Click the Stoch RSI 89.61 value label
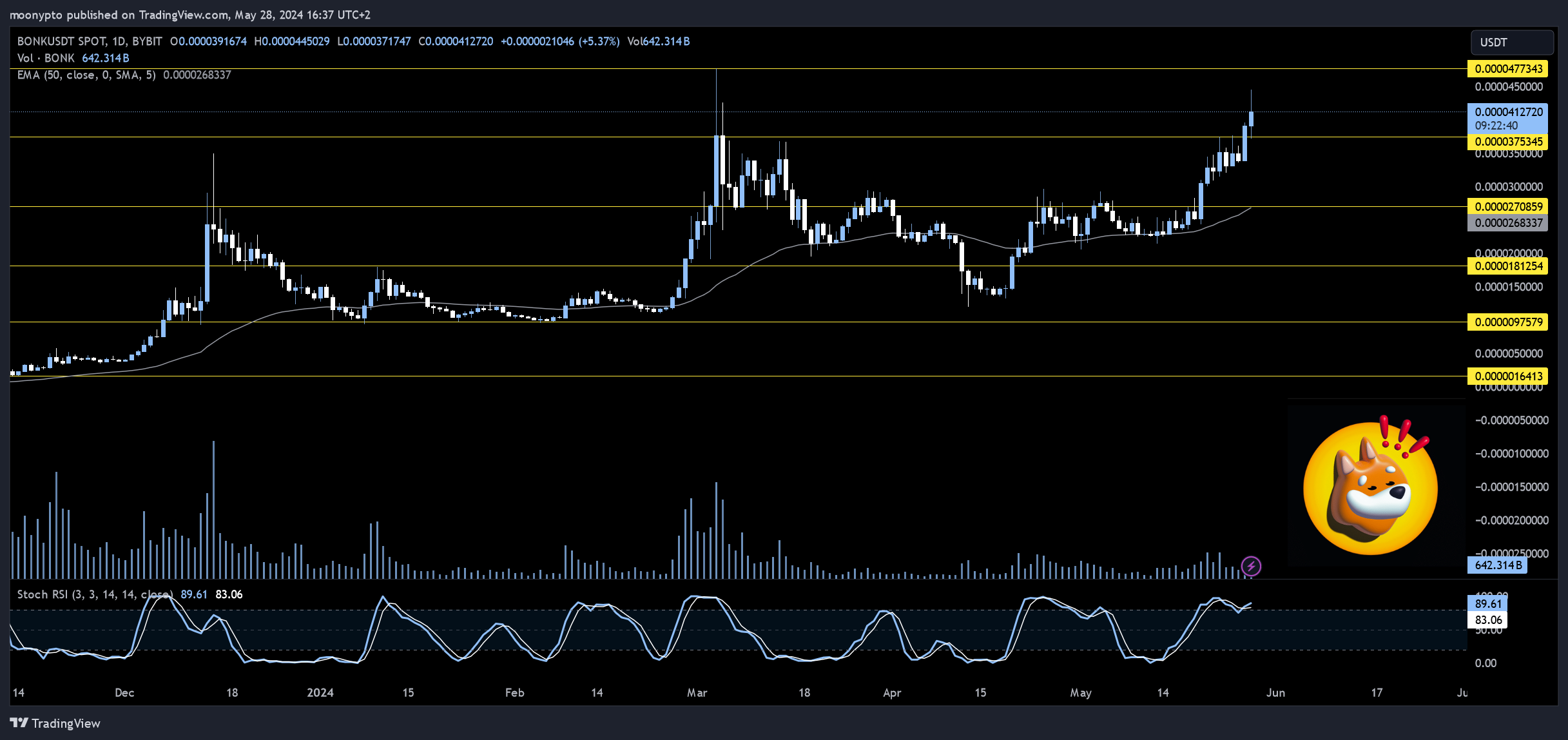 click(1487, 604)
